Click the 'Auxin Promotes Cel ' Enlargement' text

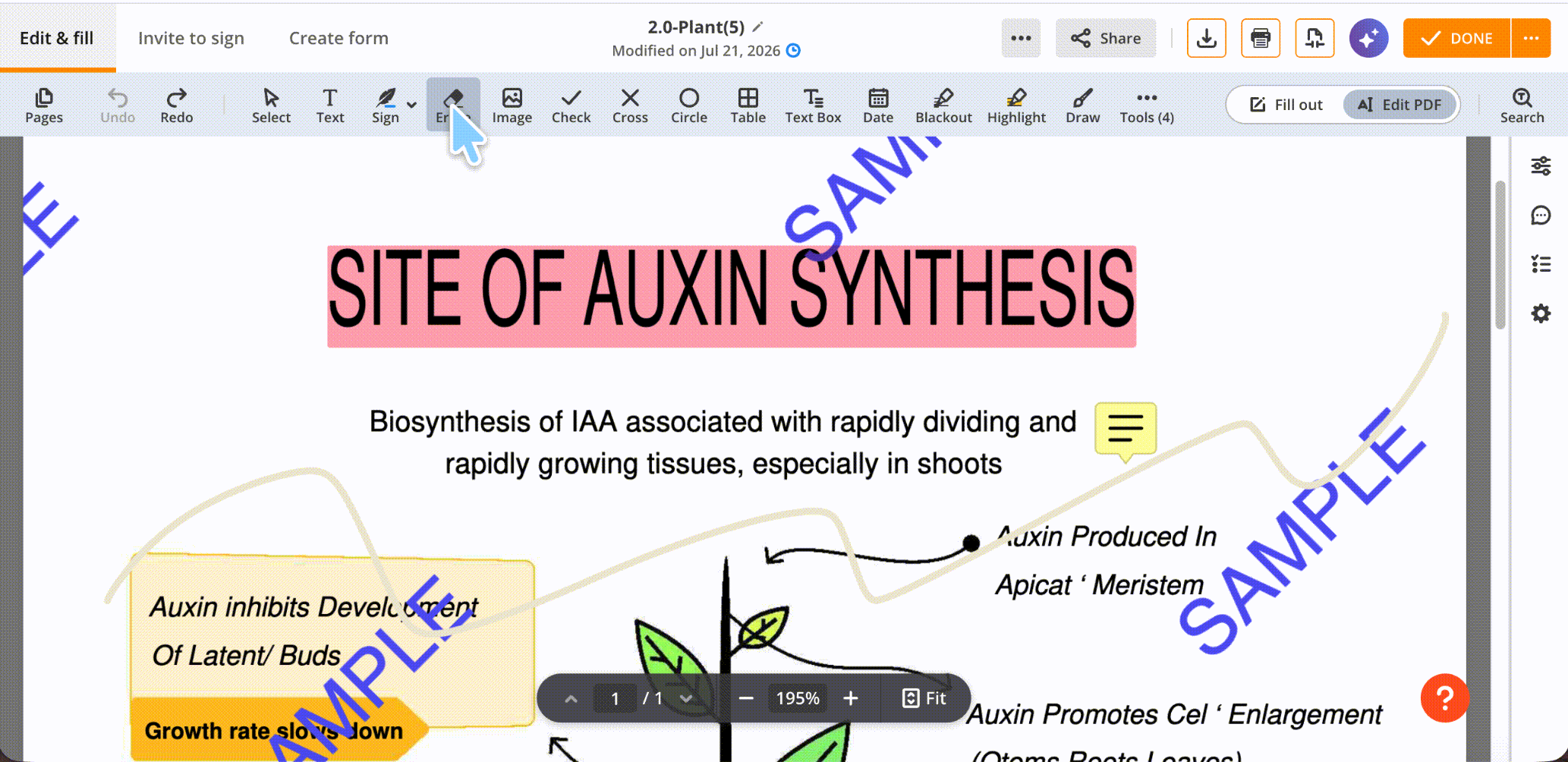pos(1174,715)
